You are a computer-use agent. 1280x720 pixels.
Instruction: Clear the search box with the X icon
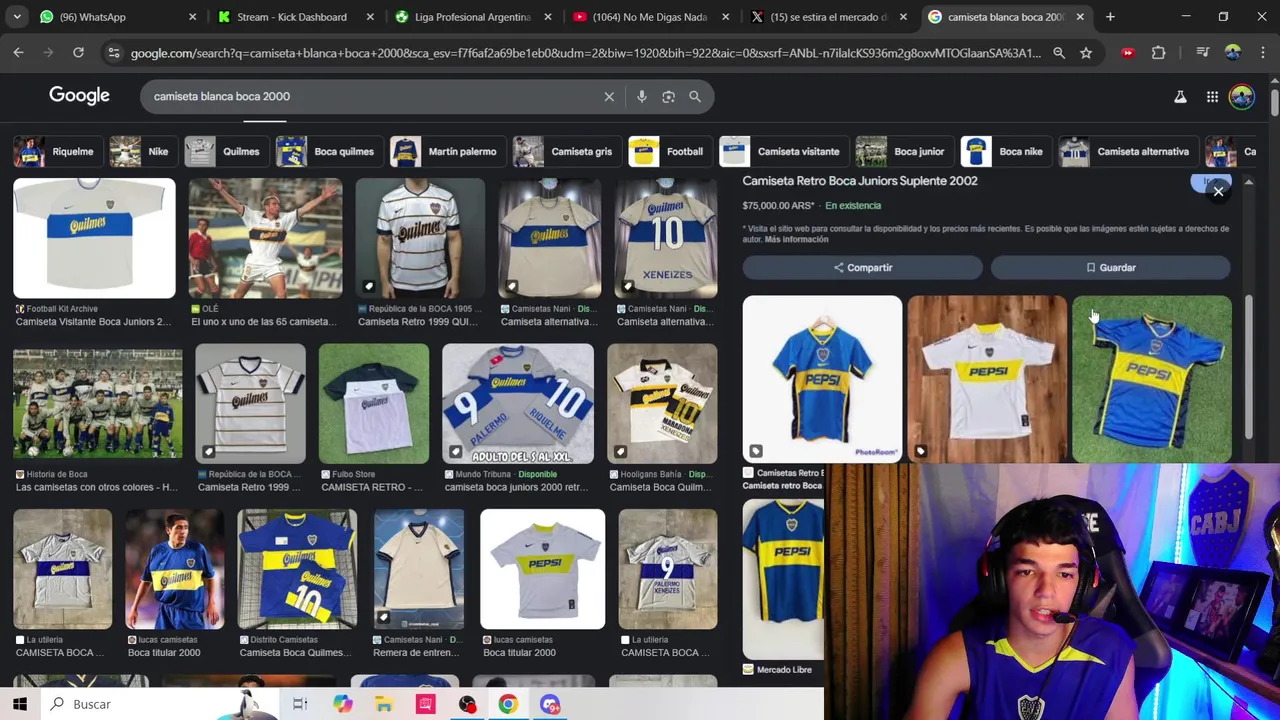tap(609, 96)
